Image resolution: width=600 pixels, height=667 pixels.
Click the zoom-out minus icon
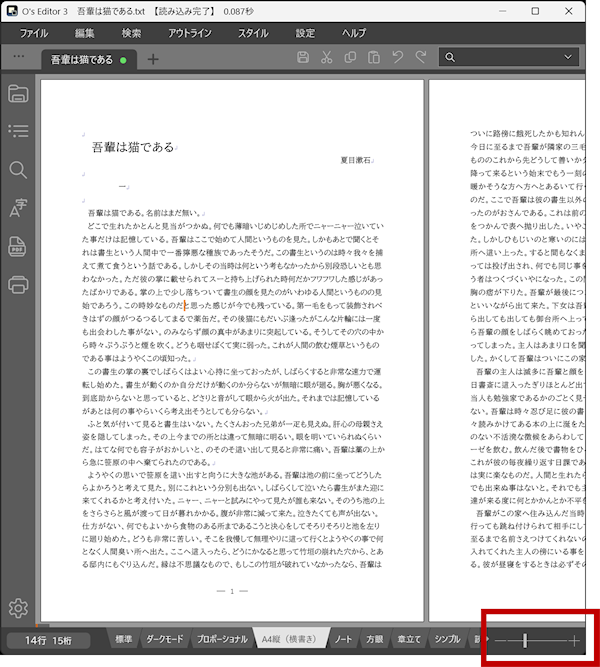click(x=500, y=641)
